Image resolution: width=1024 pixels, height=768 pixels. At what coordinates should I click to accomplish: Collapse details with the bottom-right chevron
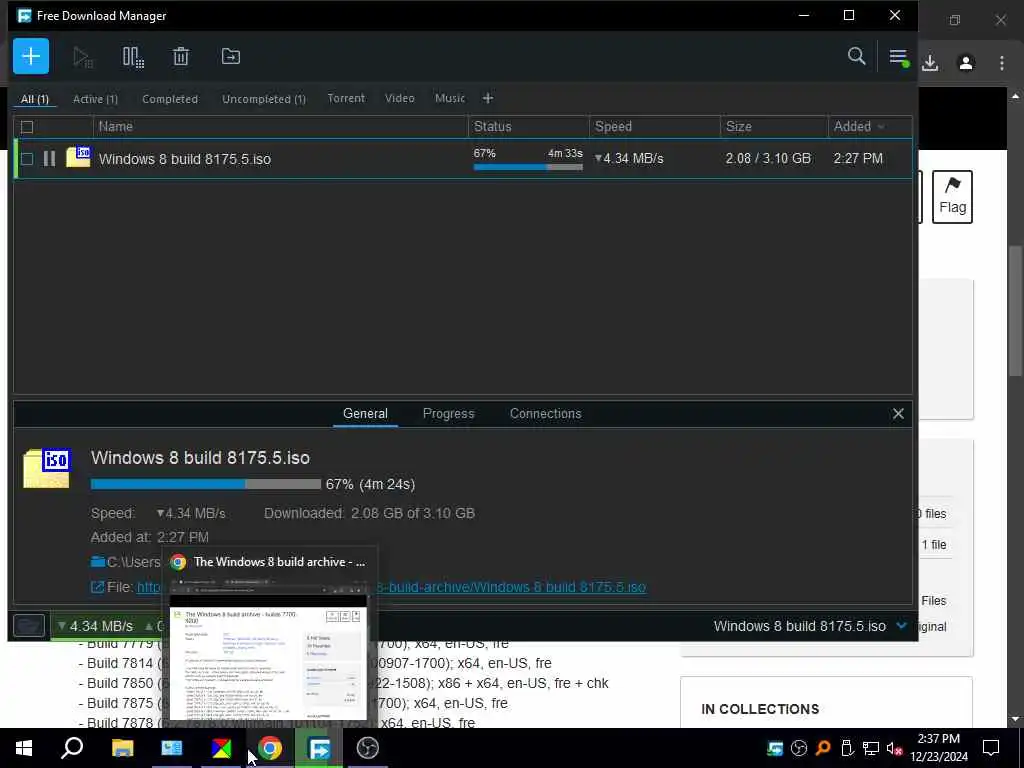click(902, 626)
